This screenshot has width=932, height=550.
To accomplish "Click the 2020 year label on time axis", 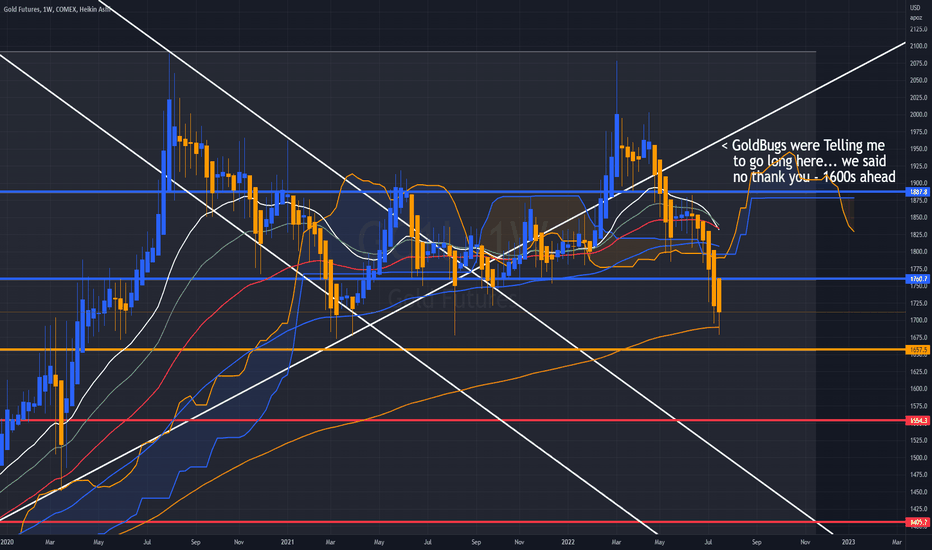I will (7, 542).
